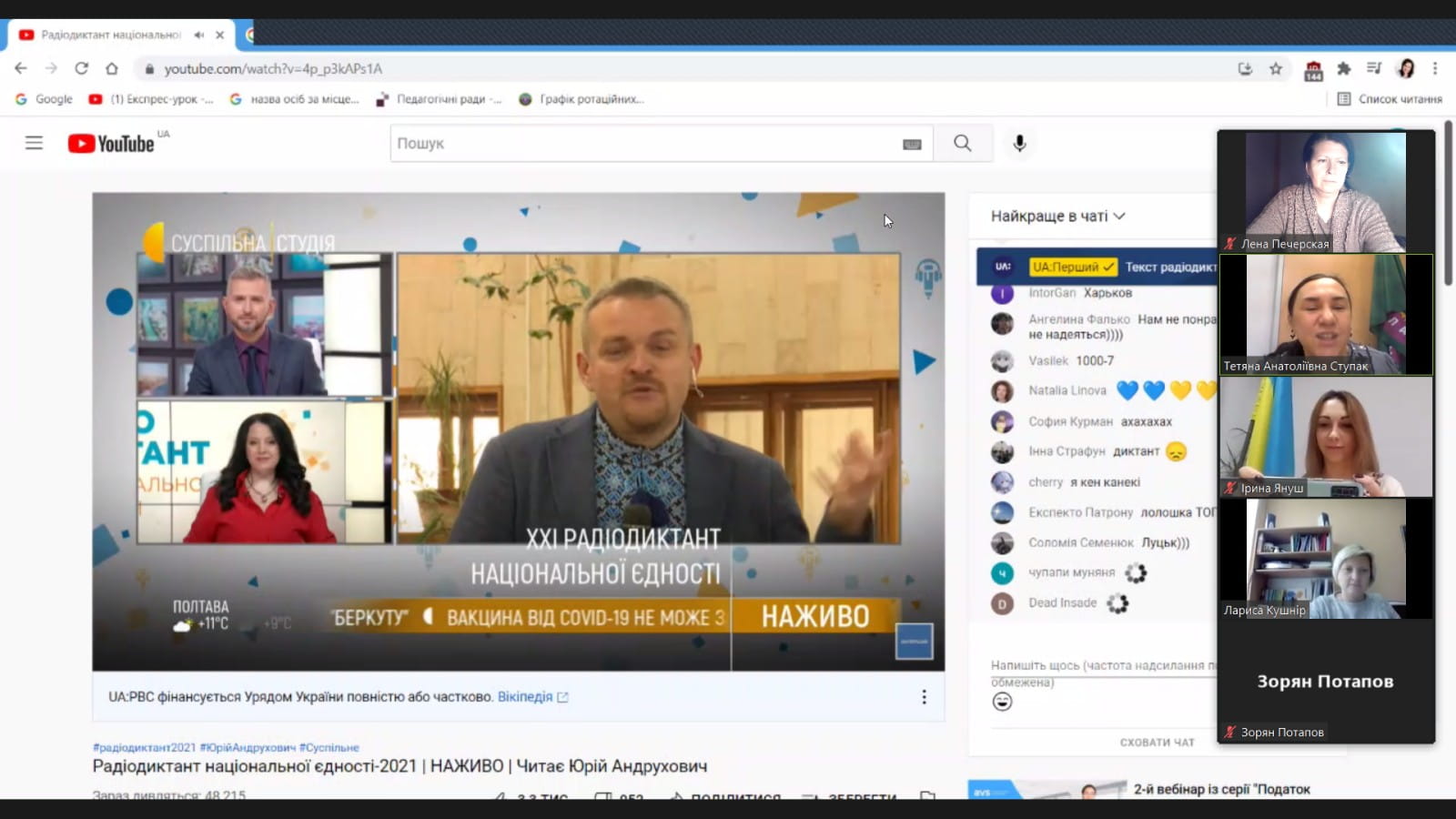Expand 'Найкраще в чаті' chat filter dropdown

(1057, 216)
